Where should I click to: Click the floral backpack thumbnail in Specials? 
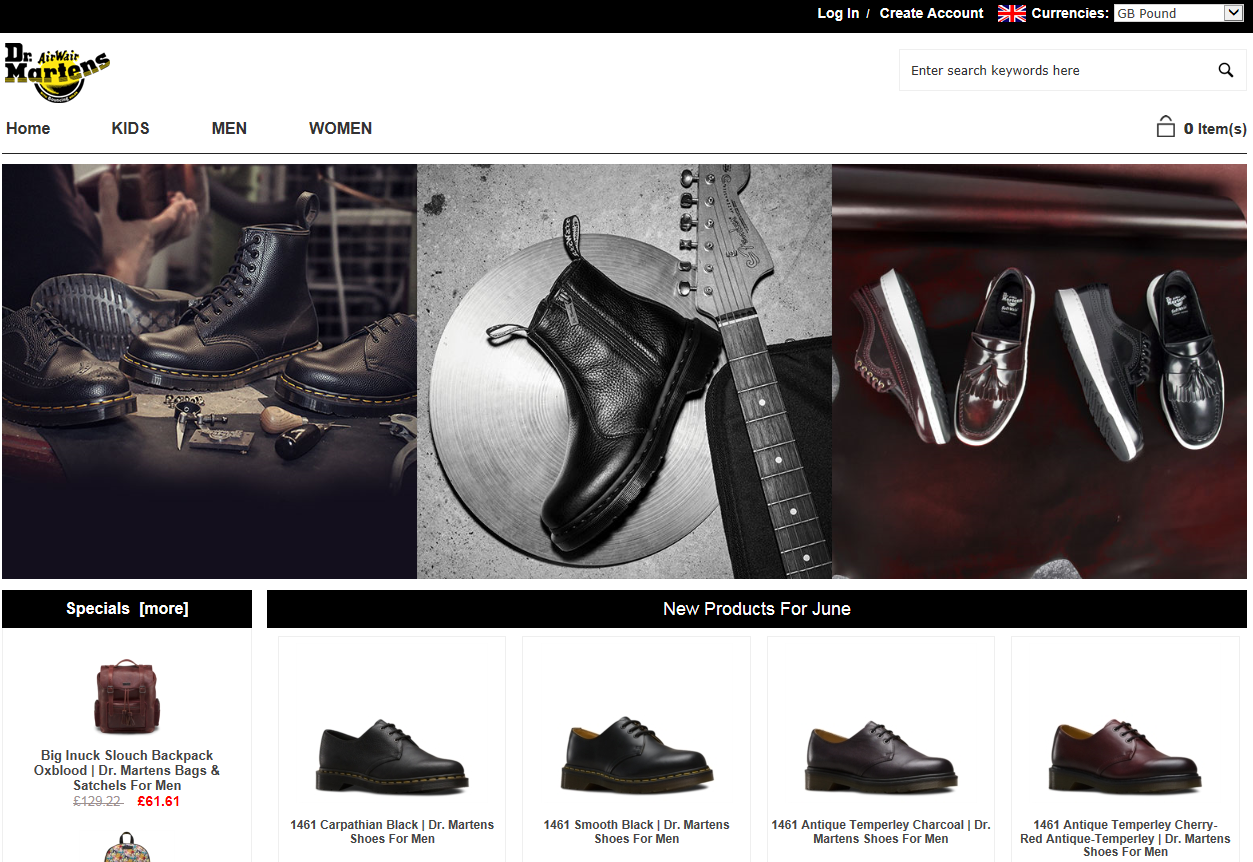127,847
